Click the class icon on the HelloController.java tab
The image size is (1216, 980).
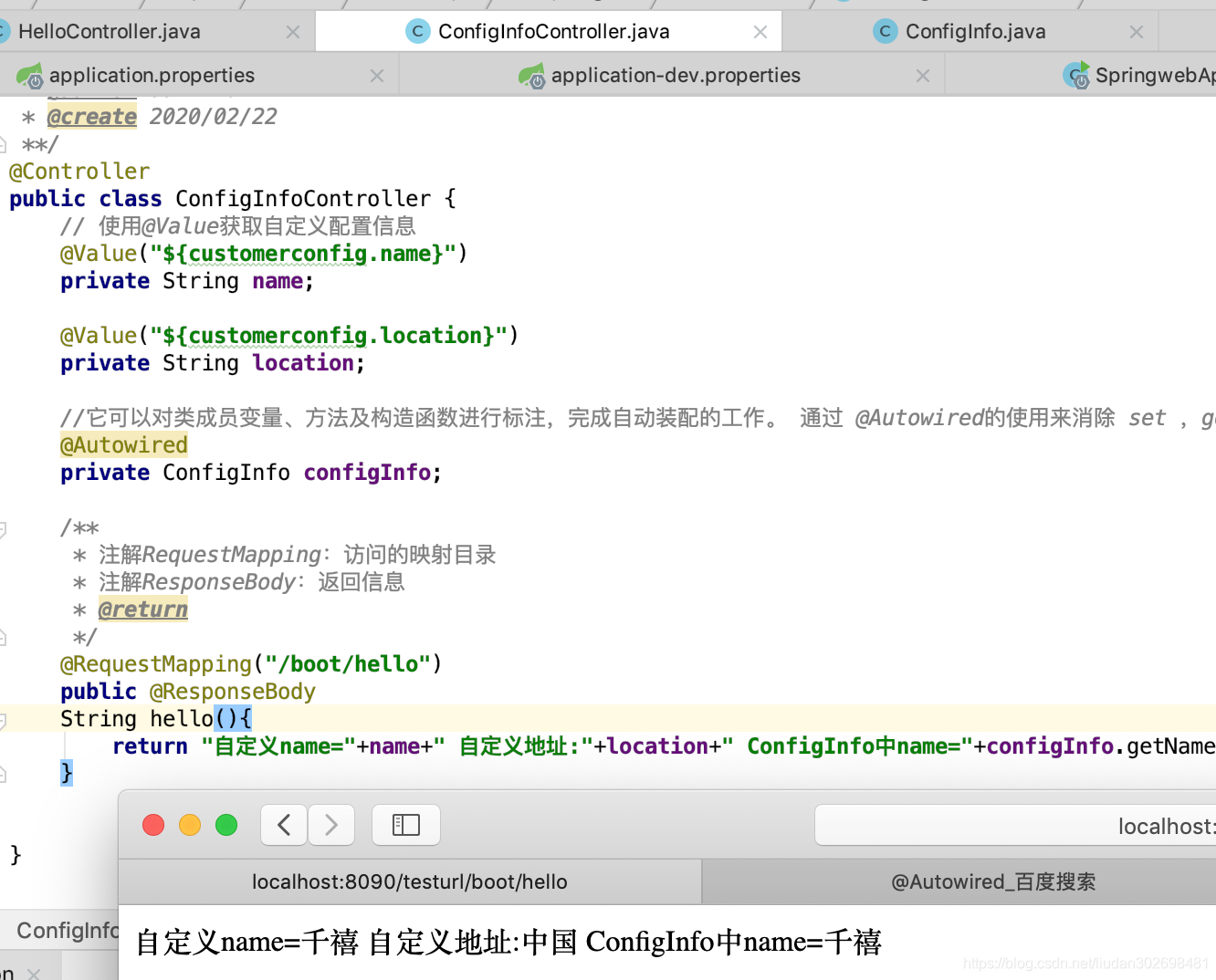pos(2,30)
